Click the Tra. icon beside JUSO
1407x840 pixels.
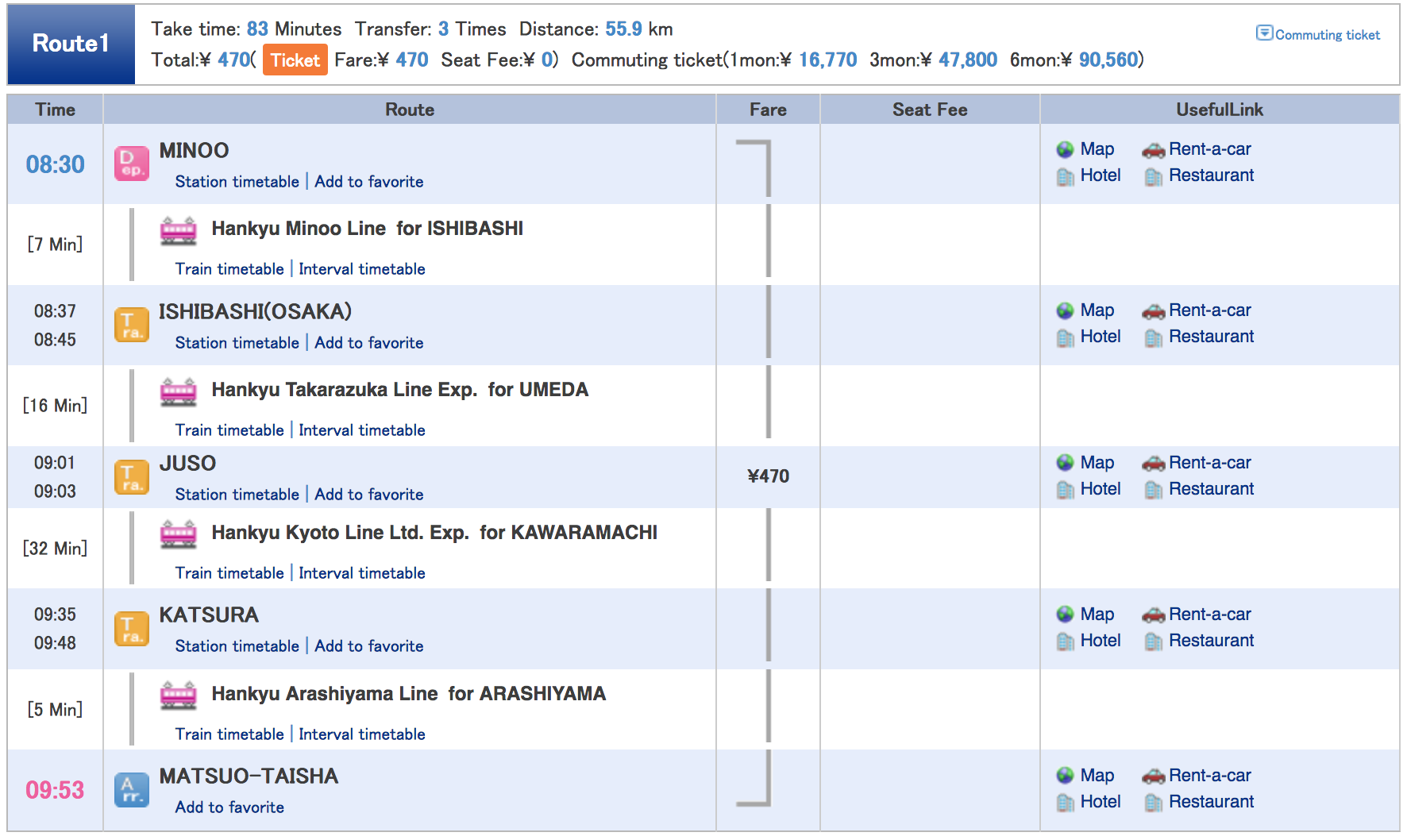tap(132, 477)
